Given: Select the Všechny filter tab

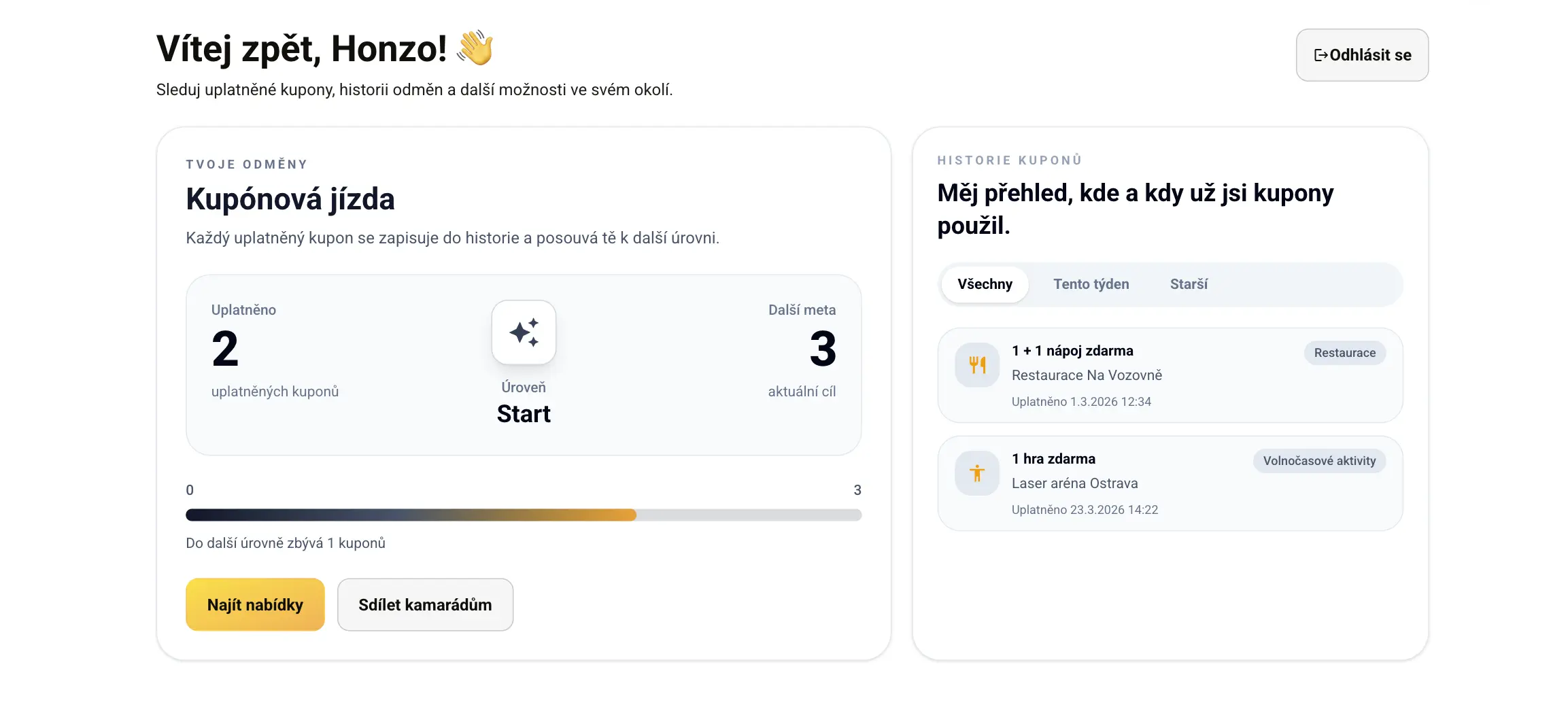Looking at the screenshot, I should point(985,284).
